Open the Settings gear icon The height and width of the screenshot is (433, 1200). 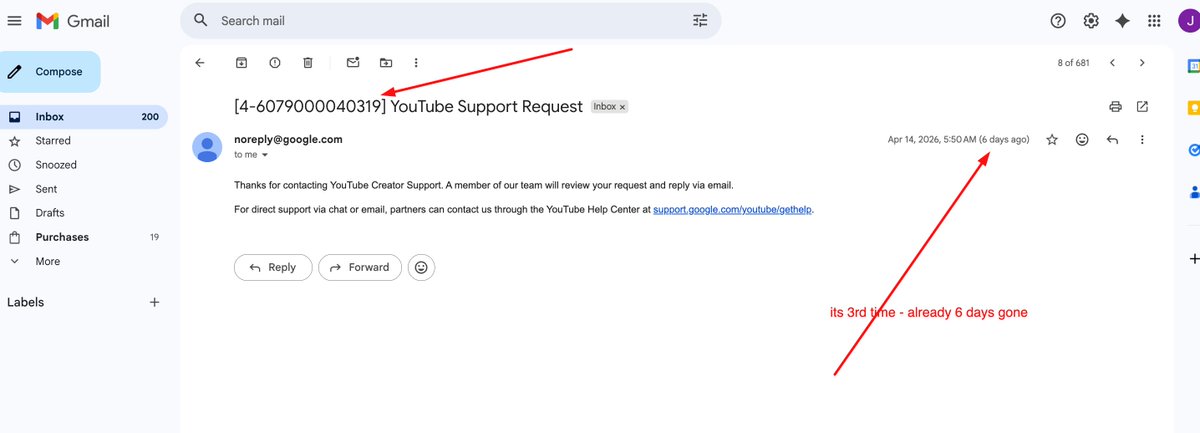(1091, 21)
